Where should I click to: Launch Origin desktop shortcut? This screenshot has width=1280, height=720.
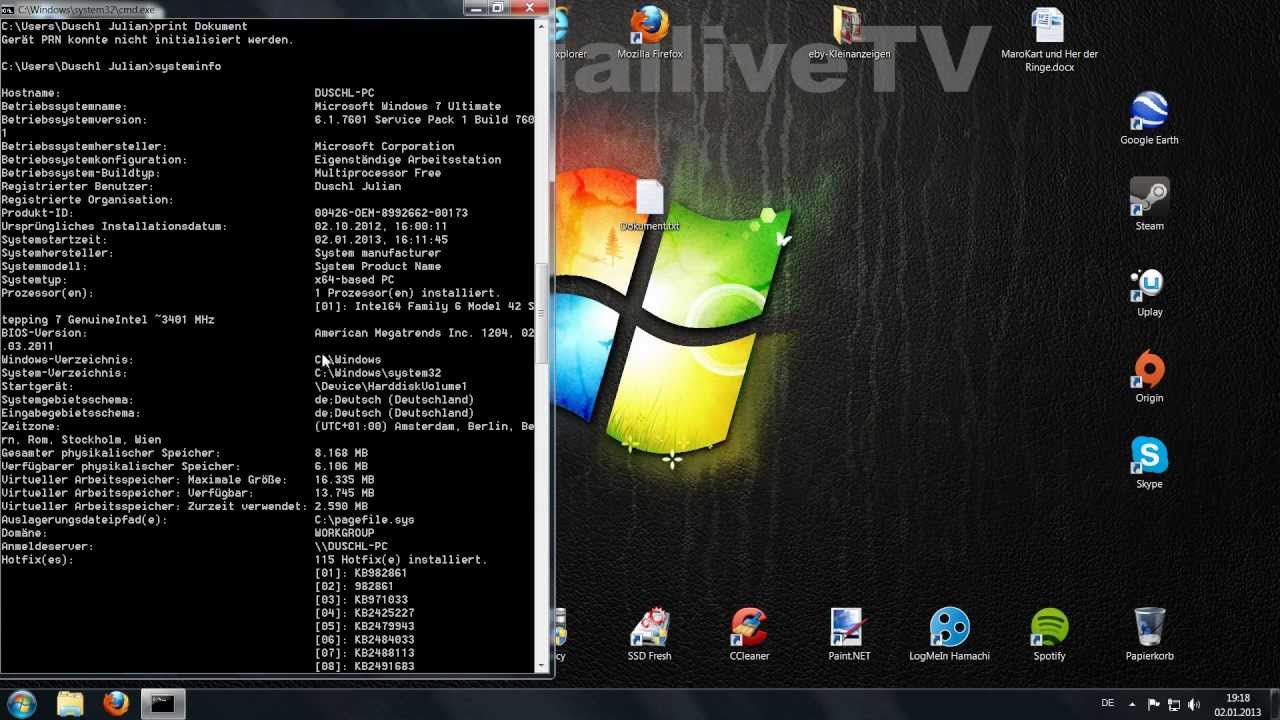[x=1149, y=376]
